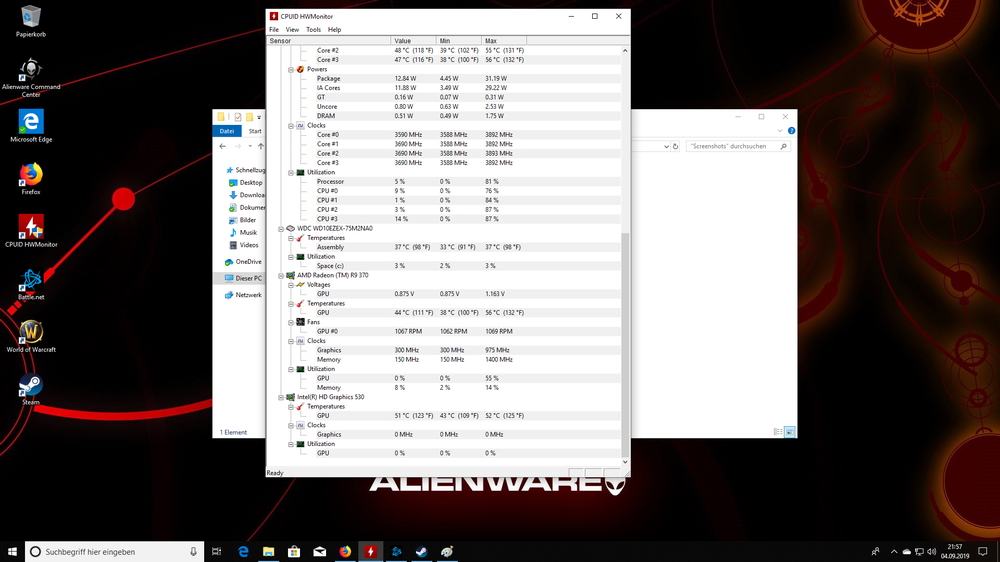Click the Papierkorb recycle bin icon
Image resolution: width=1000 pixels, height=562 pixels.
pyautogui.click(x=31, y=17)
